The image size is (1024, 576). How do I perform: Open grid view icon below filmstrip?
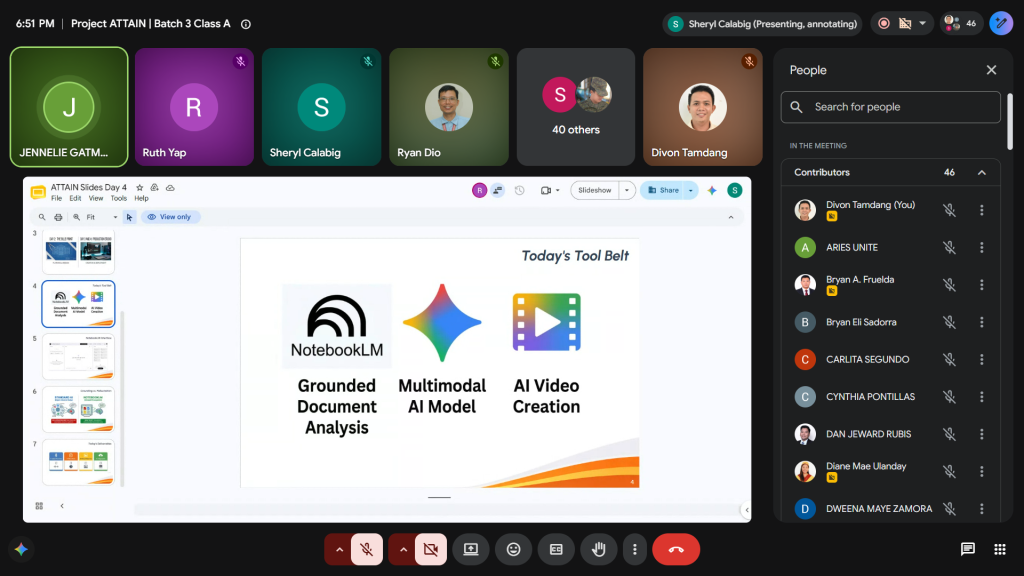click(x=39, y=505)
